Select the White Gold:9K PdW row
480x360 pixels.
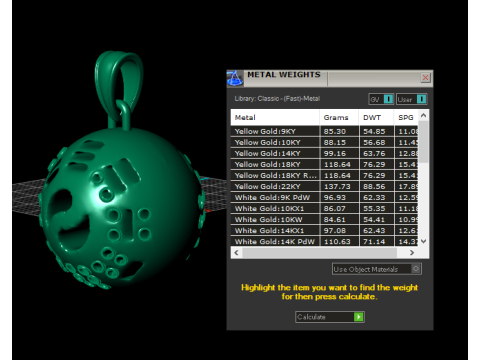[324, 197]
